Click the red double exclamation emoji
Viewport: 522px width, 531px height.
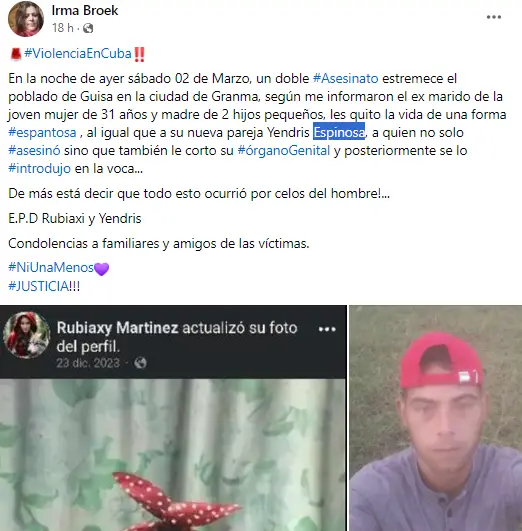click(x=139, y=54)
